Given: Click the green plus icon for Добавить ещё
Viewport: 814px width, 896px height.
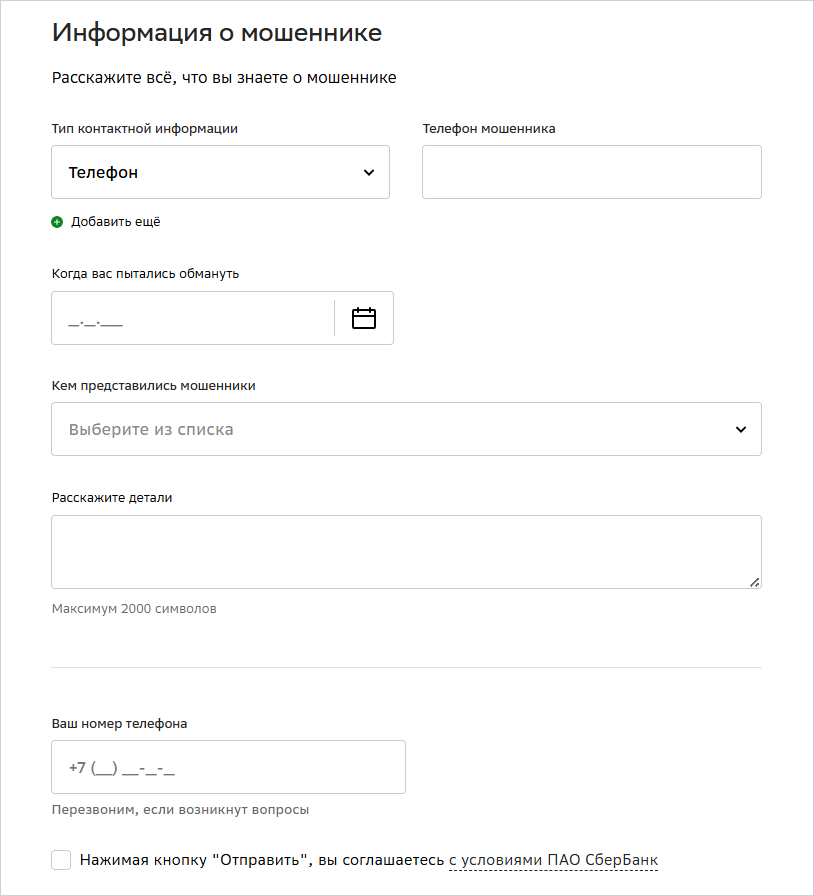Looking at the screenshot, I should (57, 222).
